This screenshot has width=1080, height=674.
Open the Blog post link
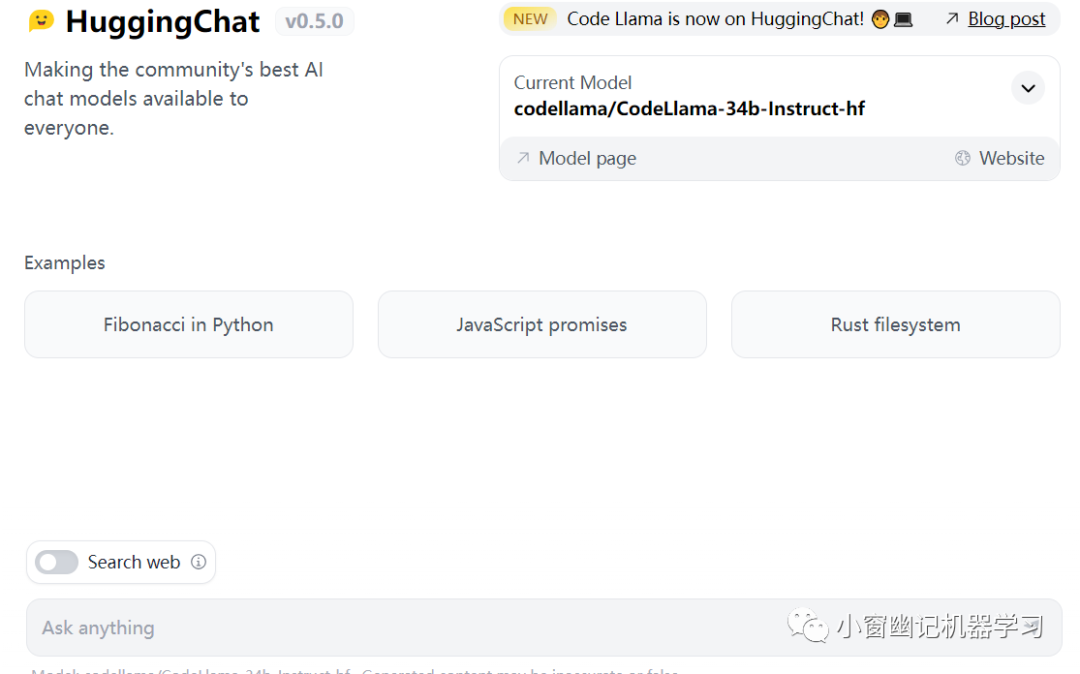pos(1006,19)
